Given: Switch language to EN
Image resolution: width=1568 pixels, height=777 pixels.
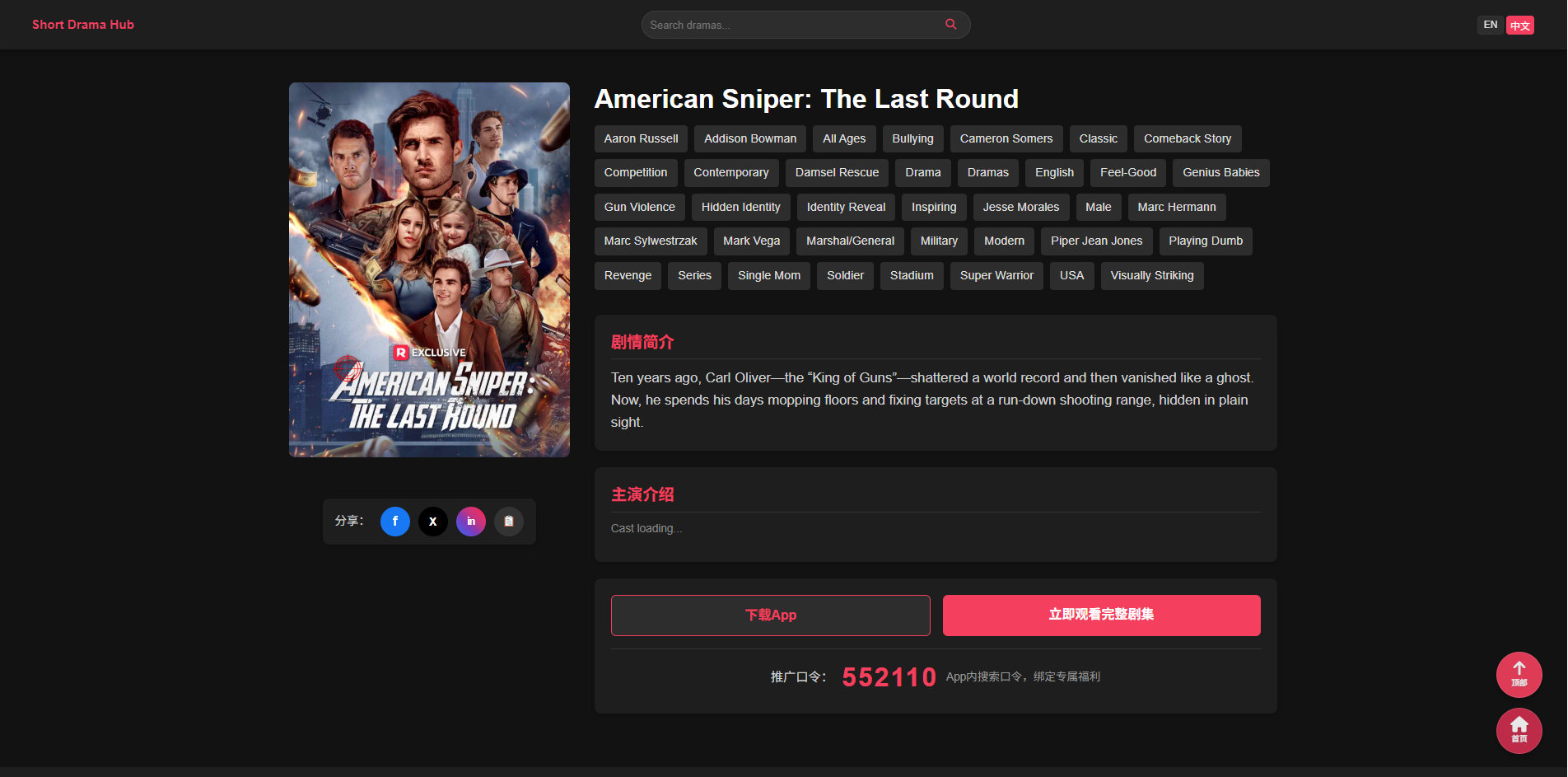Looking at the screenshot, I should tap(1490, 25).
